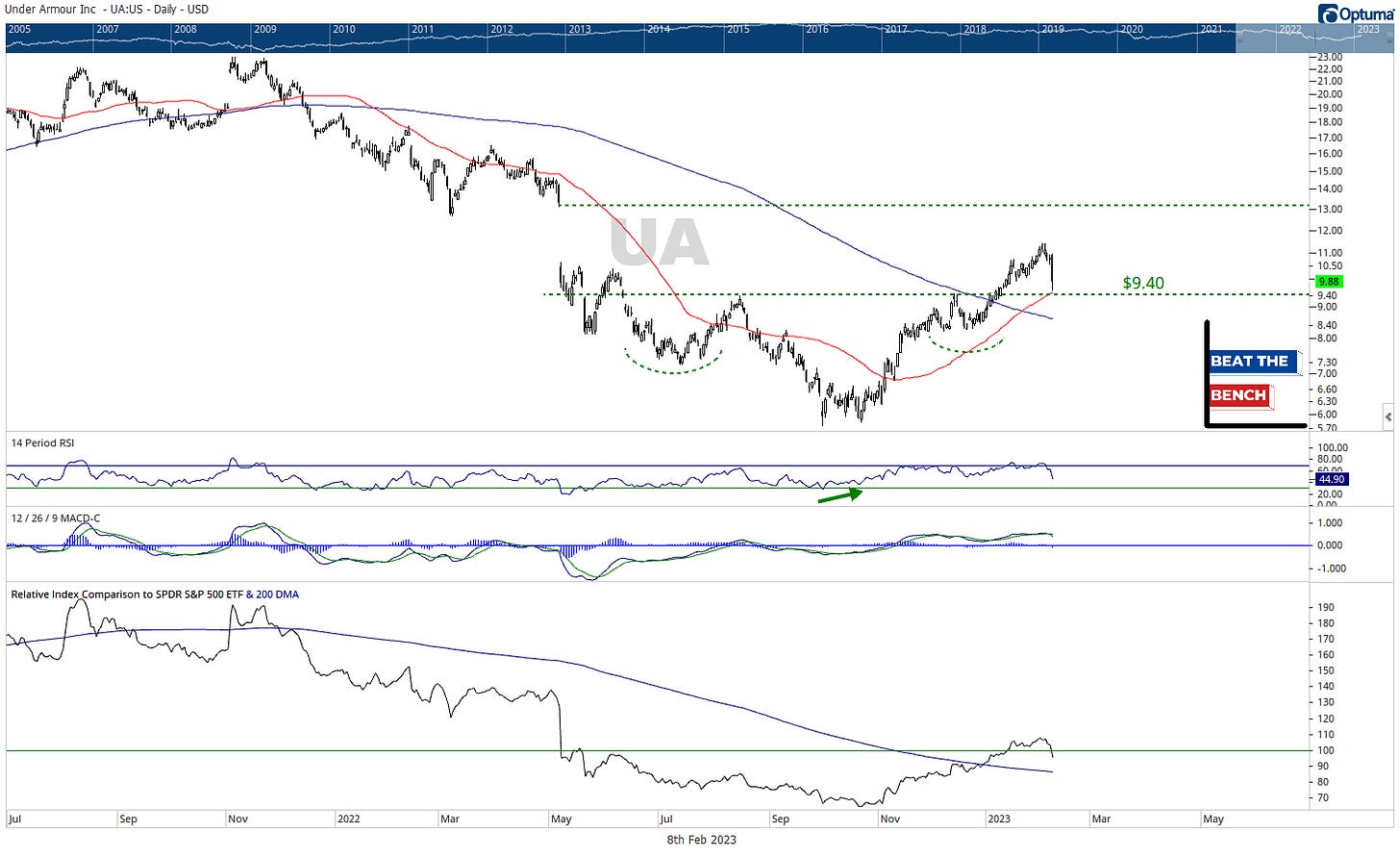Click the -1.000 MACD axis label

point(1331,568)
